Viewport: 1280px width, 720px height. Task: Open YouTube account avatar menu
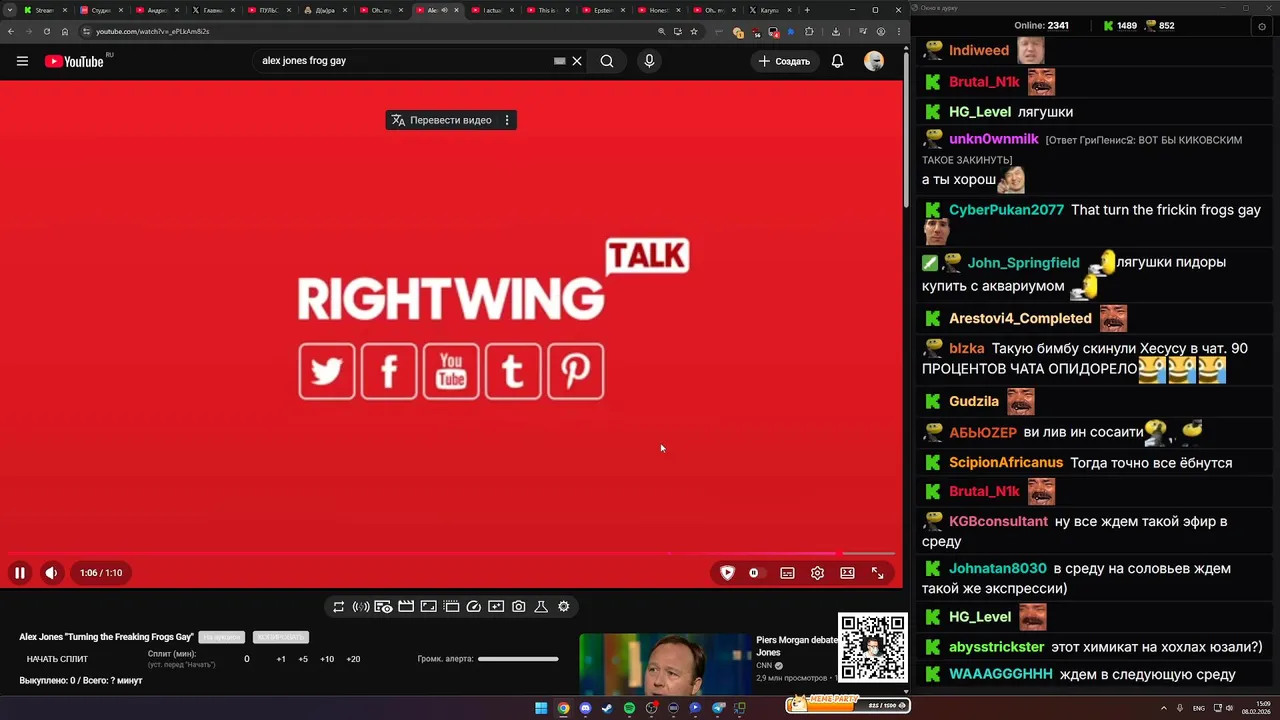874,61
